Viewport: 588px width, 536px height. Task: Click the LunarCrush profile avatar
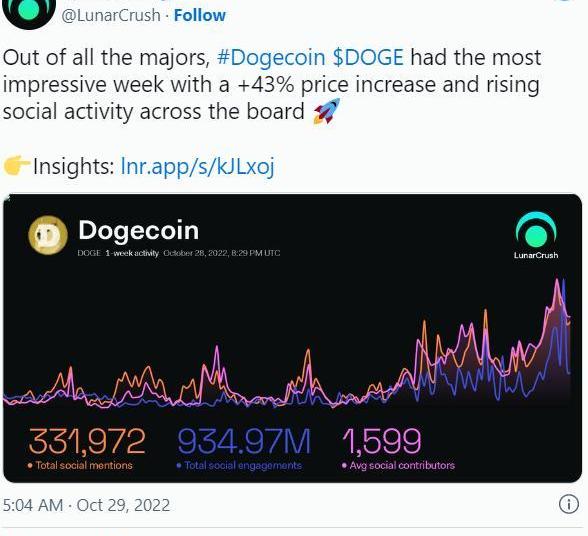click(29, 12)
